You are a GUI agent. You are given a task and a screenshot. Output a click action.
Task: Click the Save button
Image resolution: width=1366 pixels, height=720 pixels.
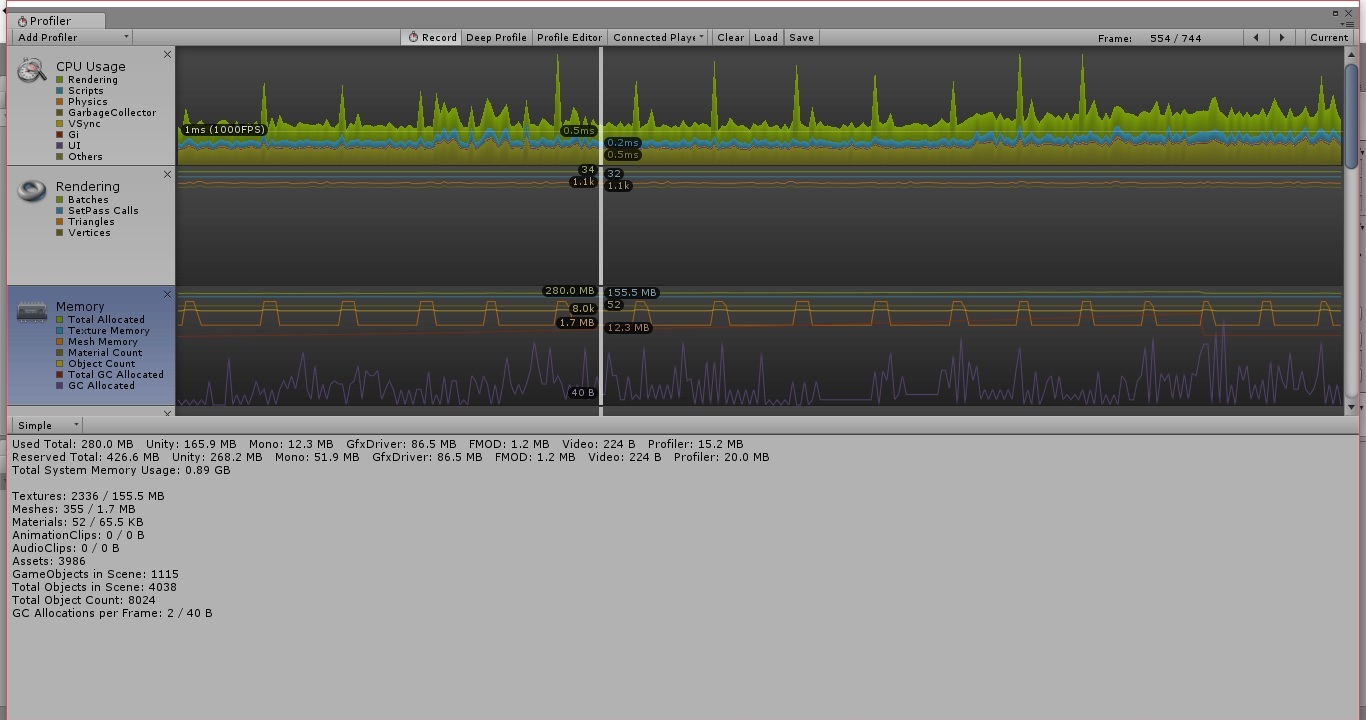(x=801, y=38)
